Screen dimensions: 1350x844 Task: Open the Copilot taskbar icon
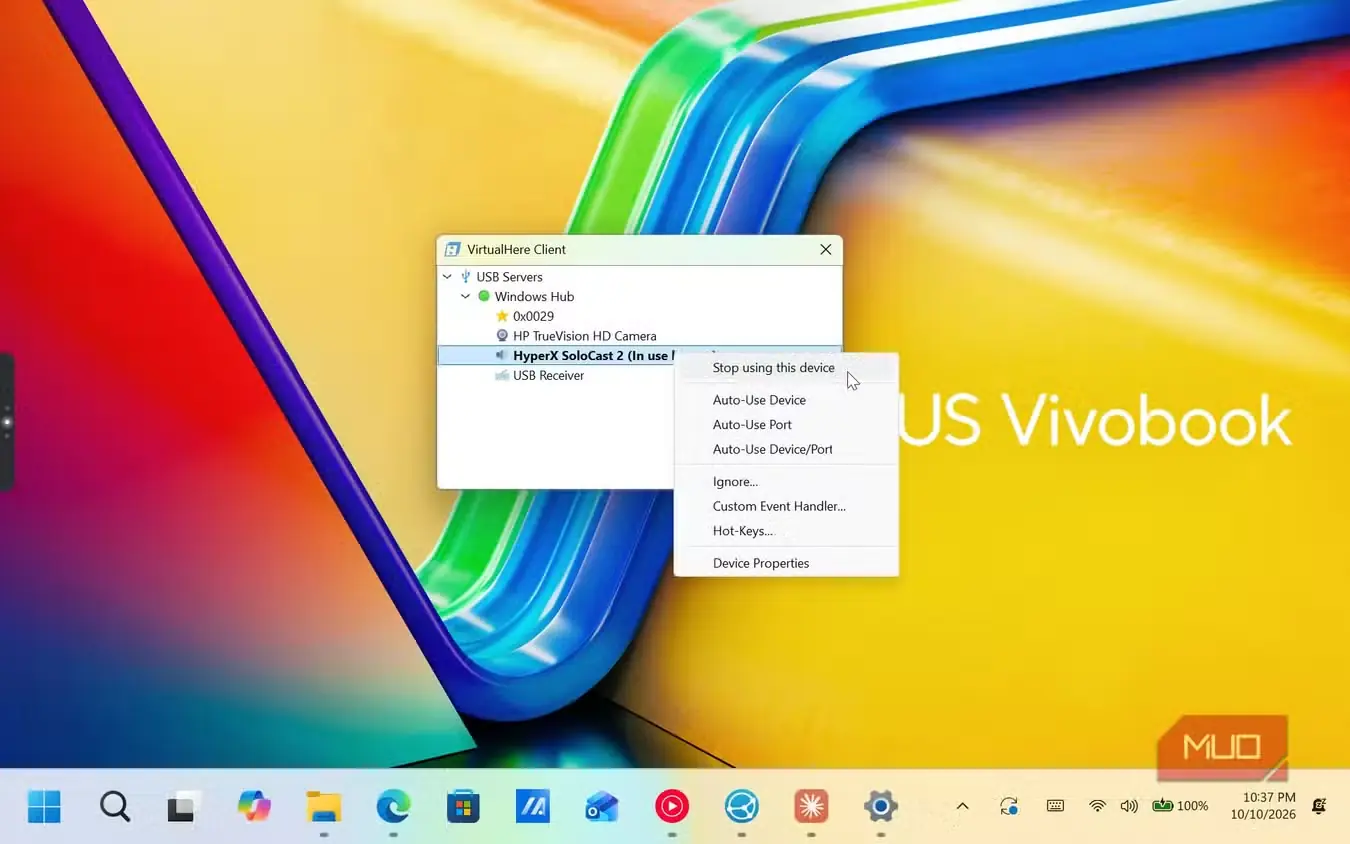click(x=254, y=806)
